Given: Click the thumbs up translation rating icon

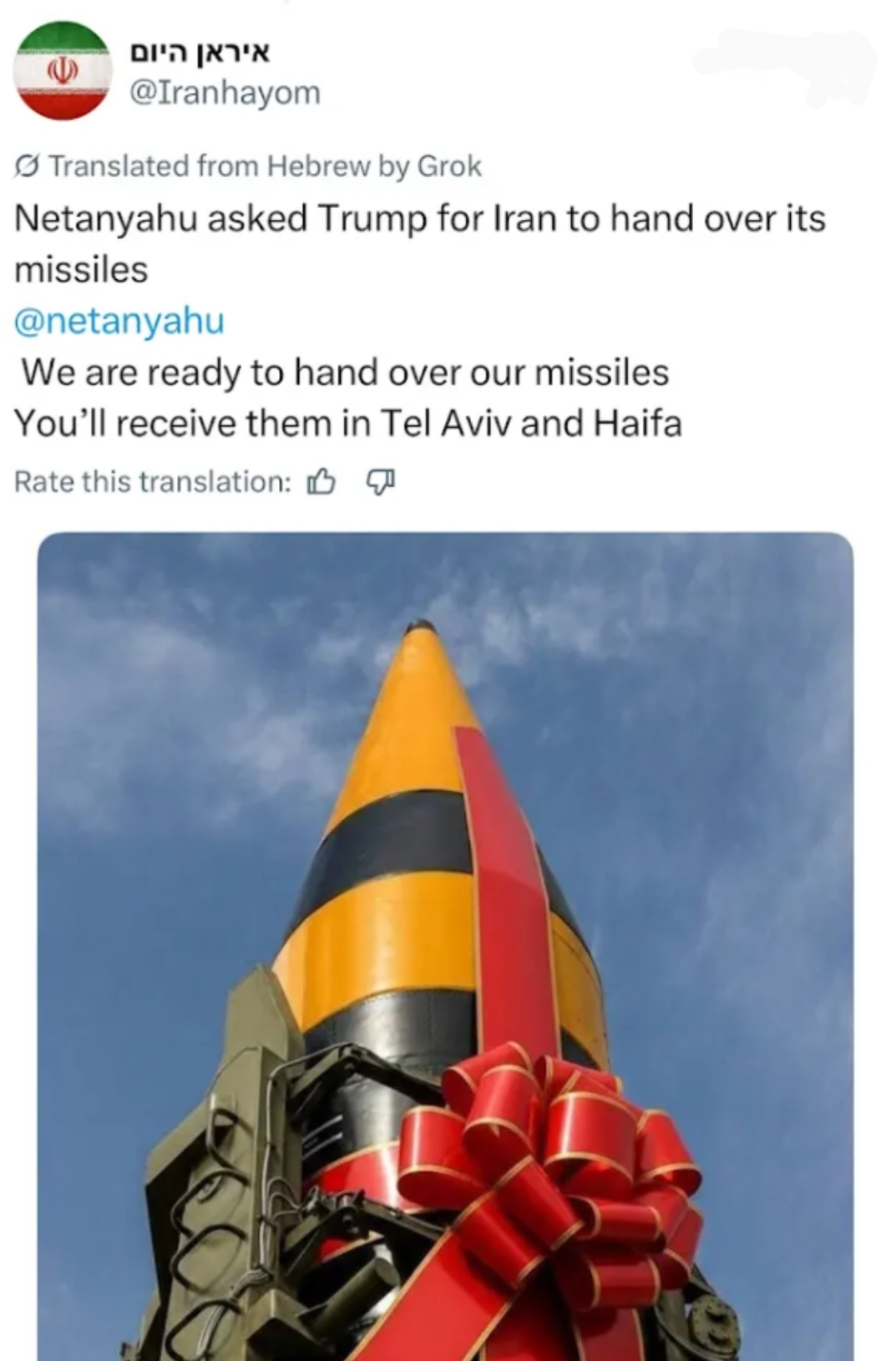Looking at the screenshot, I should point(321,482).
